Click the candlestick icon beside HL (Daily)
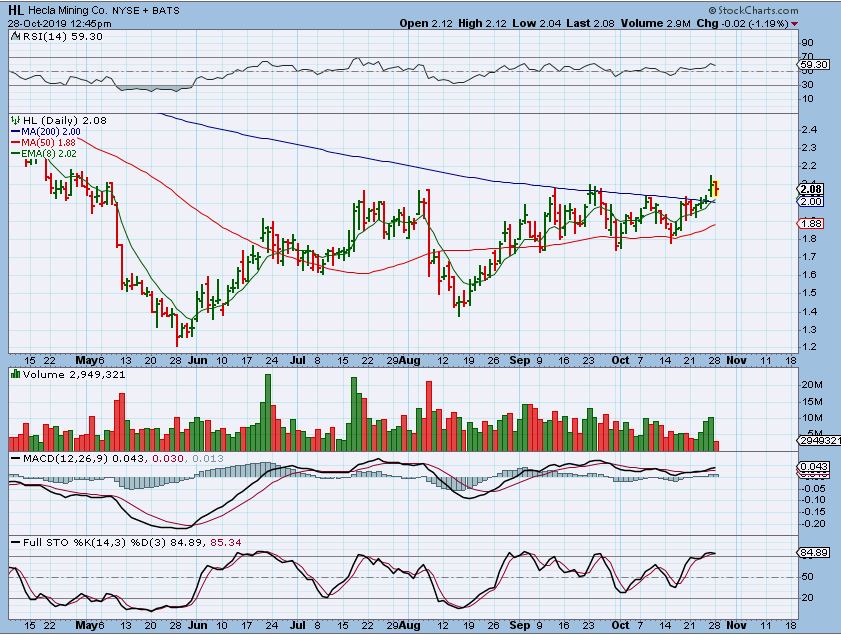841x635 pixels. [16, 121]
